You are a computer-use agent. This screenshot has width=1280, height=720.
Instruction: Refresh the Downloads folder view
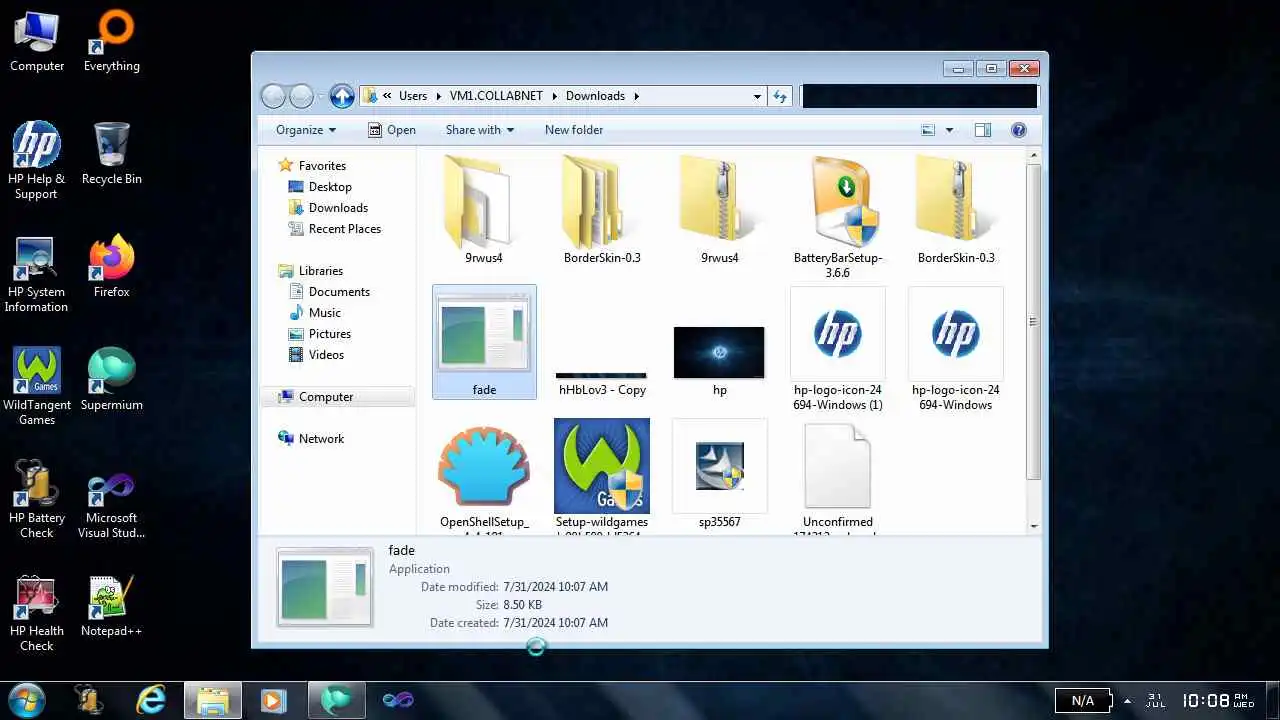[781, 96]
